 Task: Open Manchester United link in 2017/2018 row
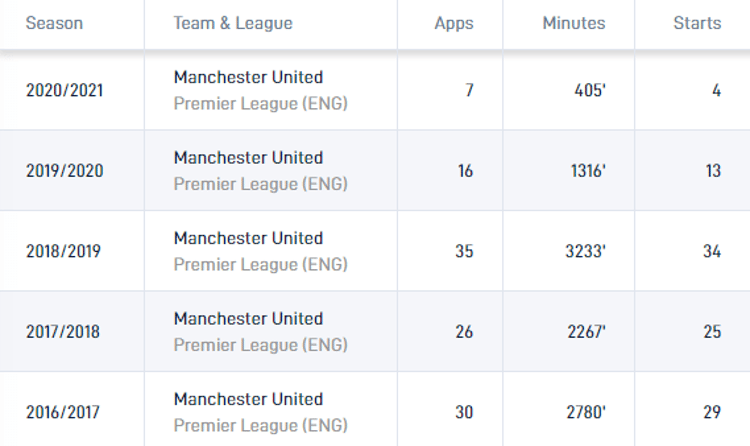(x=248, y=319)
